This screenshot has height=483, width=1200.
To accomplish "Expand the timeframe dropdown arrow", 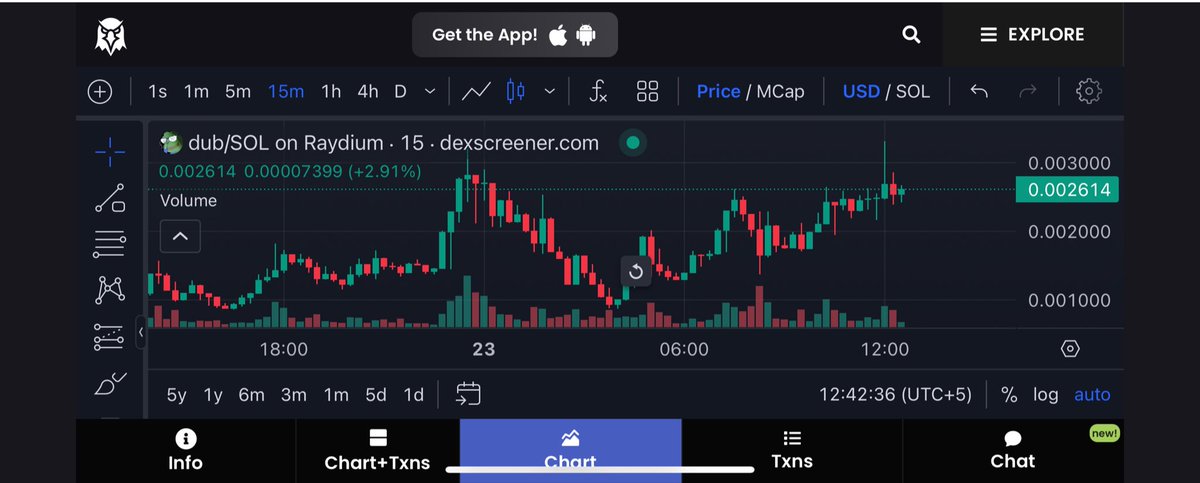I will click(430, 92).
